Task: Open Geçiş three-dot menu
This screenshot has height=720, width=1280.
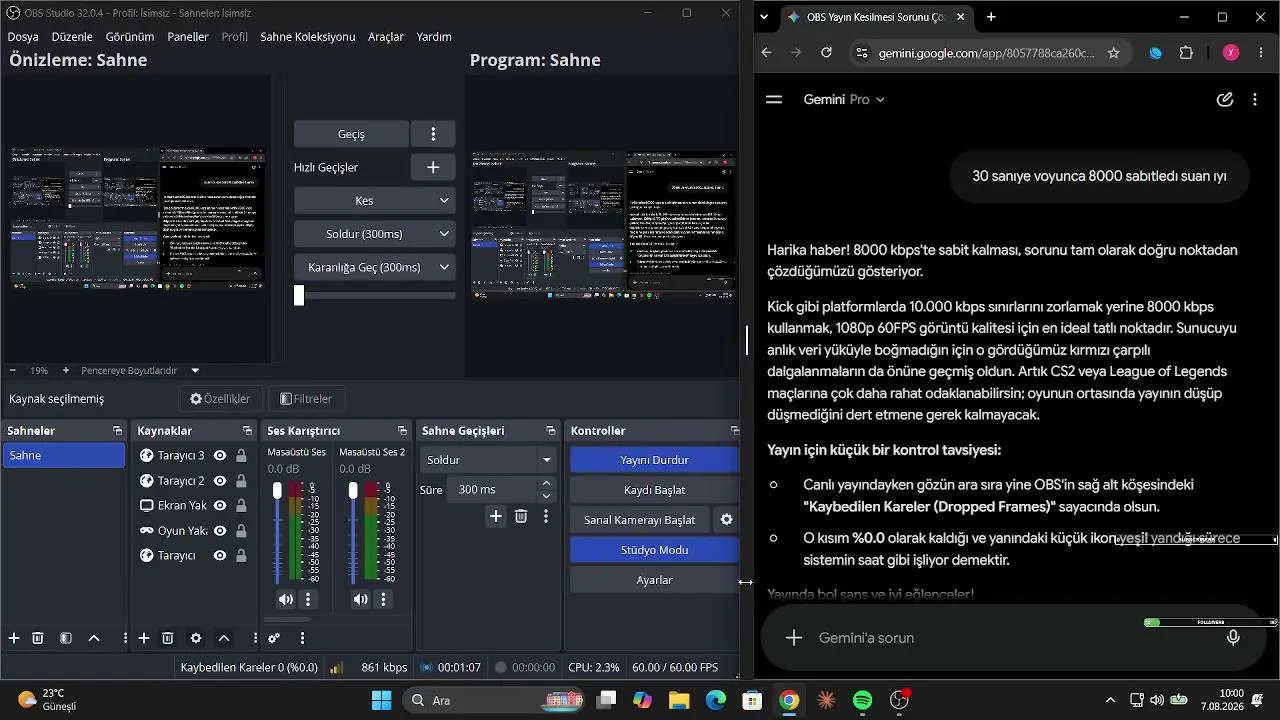Action: (x=433, y=134)
